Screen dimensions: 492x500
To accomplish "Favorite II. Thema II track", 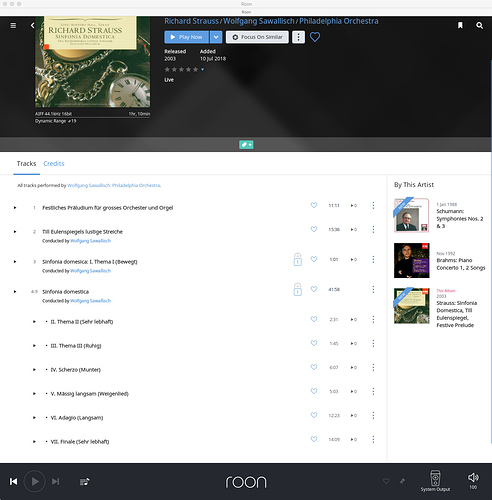I will [x=314, y=319].
